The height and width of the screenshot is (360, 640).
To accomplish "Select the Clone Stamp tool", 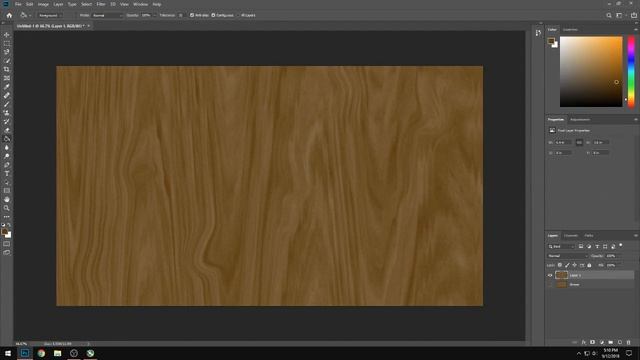I will 7,113.
